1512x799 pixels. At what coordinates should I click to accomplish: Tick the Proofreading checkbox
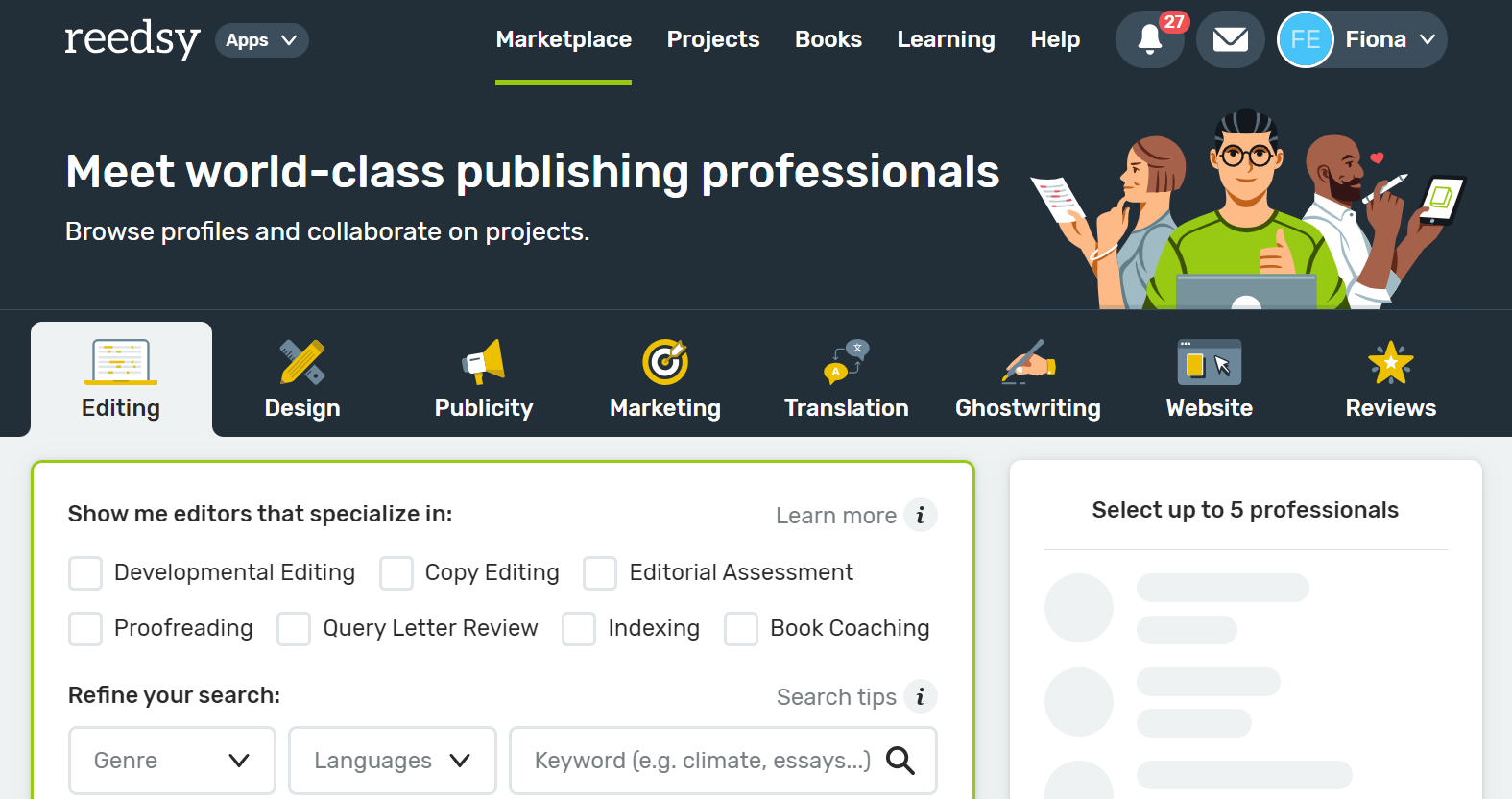click(x=85, y=629)
